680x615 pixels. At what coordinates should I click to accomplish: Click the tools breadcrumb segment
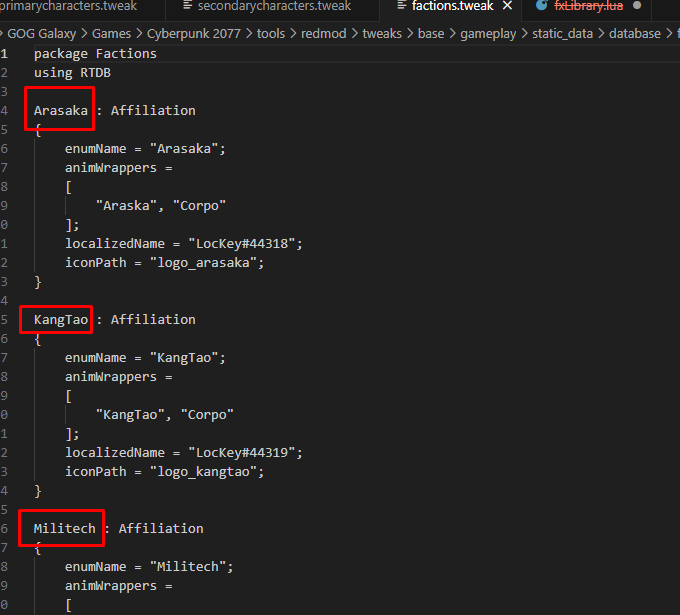coord(270,33)
